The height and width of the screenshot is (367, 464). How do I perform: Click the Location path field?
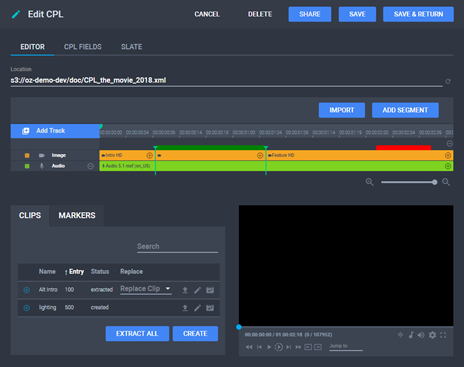point(226,80)
